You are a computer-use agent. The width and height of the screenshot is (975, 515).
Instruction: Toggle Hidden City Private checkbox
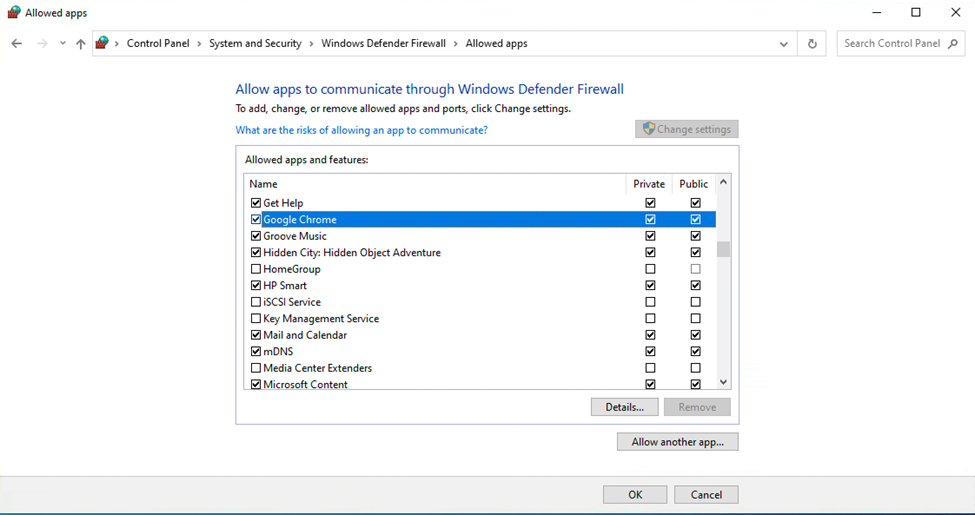pos(650,253)
